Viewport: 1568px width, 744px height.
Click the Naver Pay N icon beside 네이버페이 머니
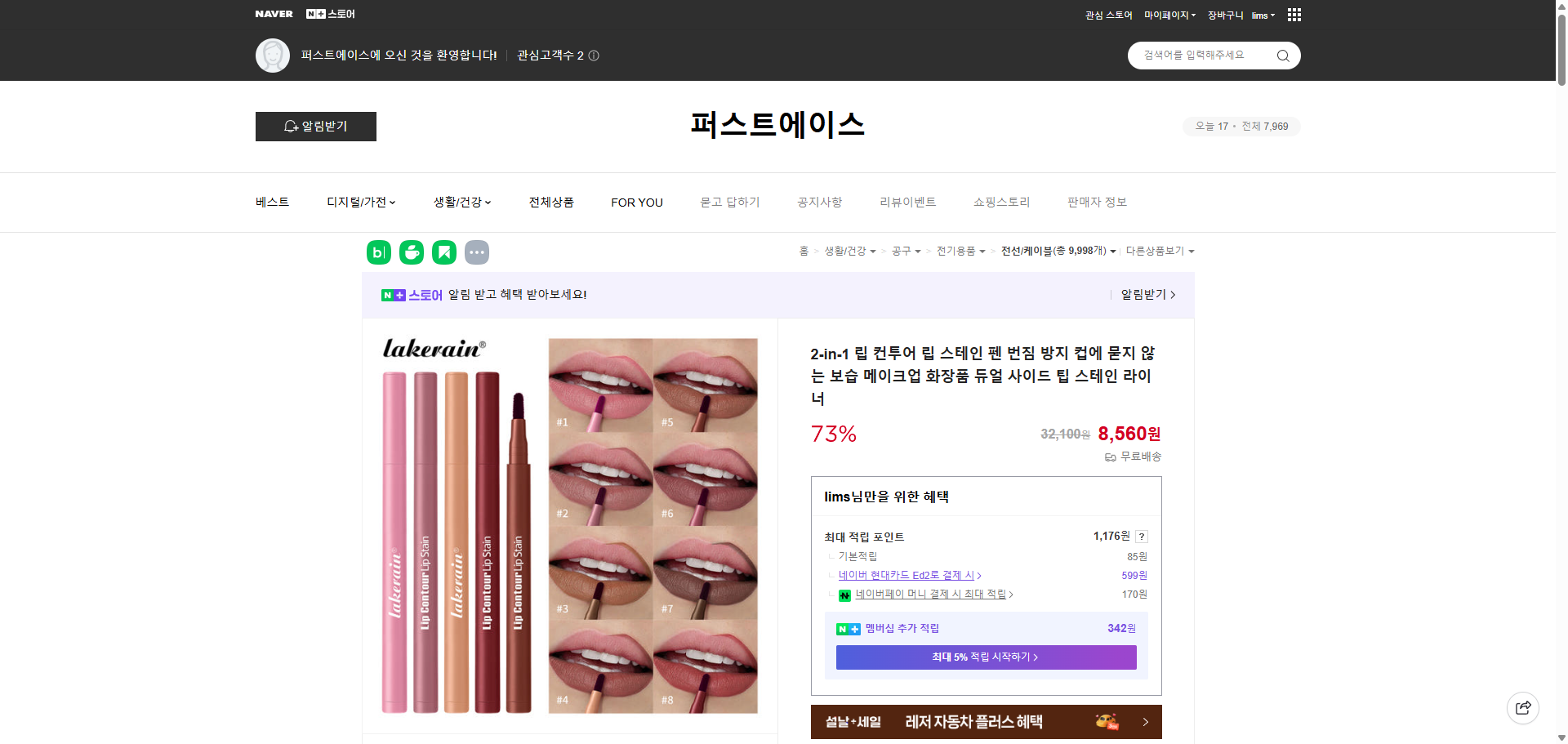coord(844,595)
